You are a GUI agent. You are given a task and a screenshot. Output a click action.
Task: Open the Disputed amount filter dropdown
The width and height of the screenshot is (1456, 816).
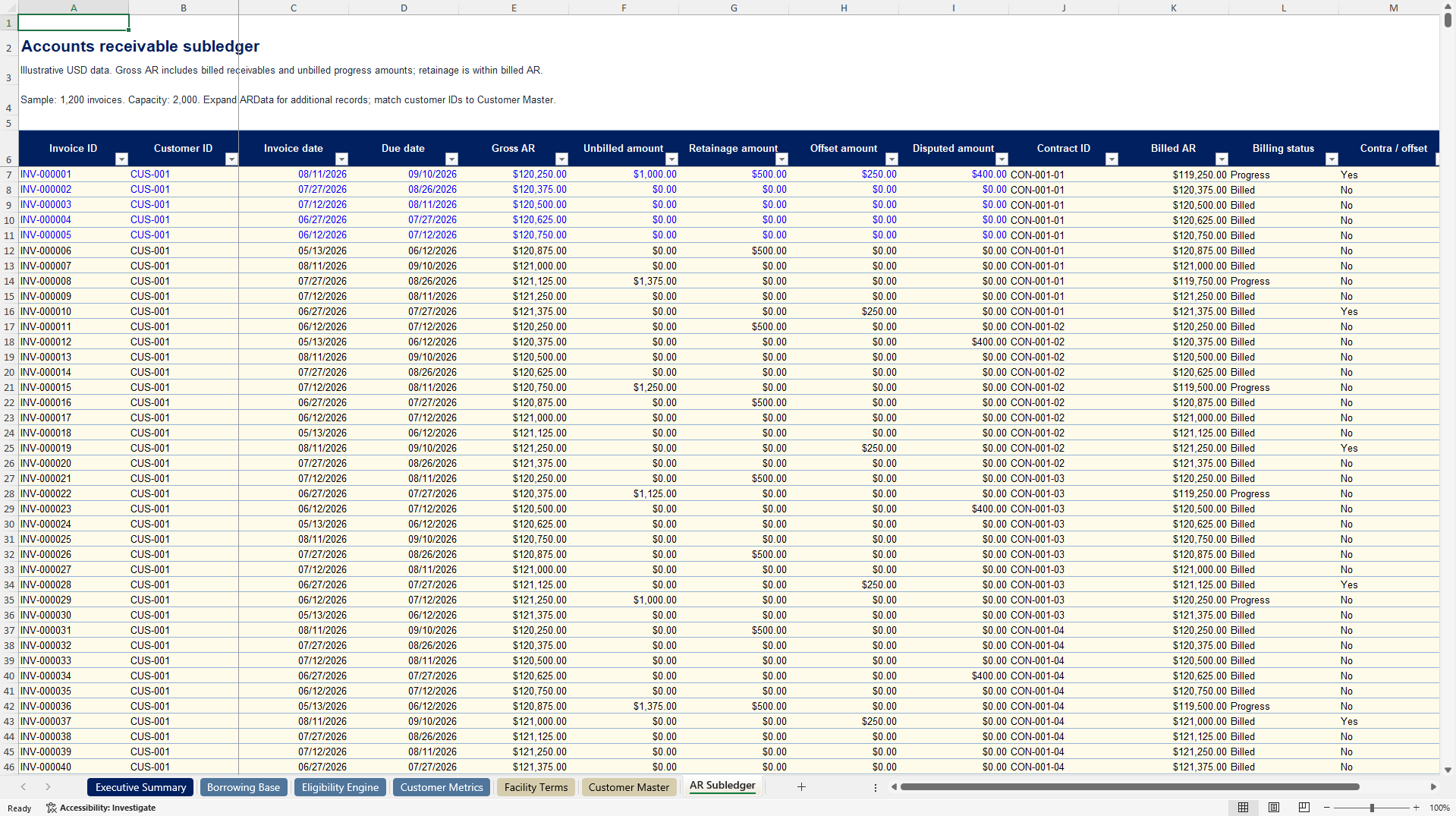(x=1002, y=159)
